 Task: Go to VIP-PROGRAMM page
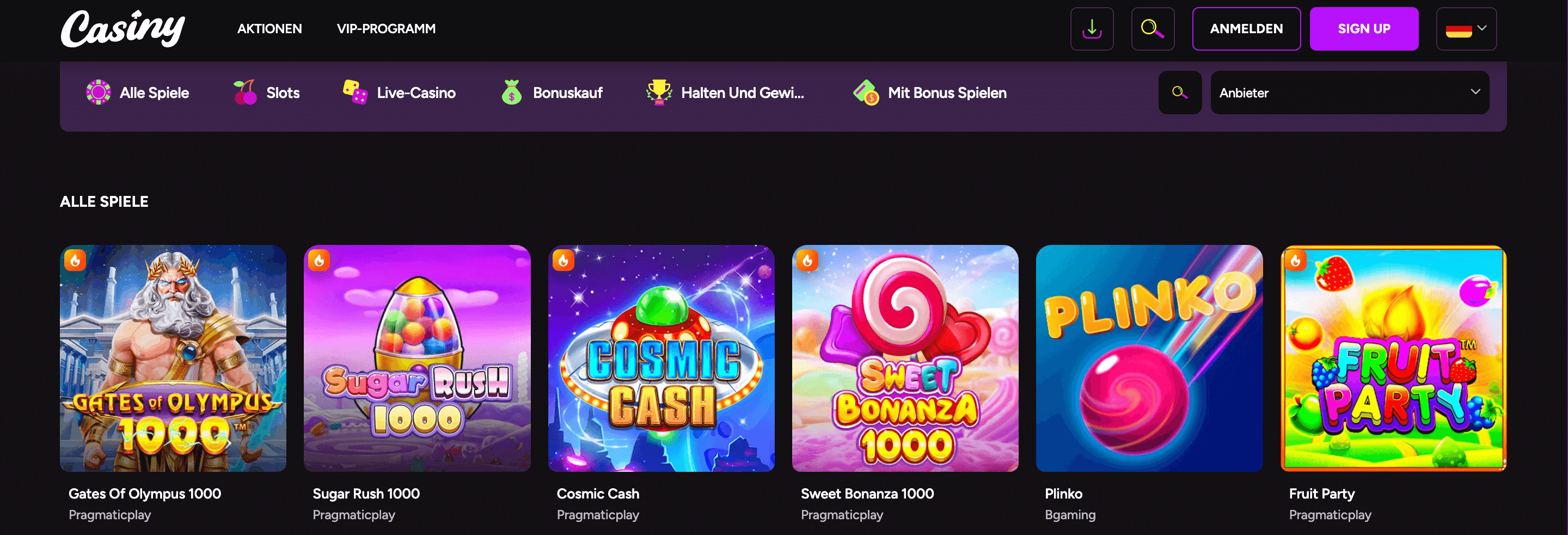pyautogui.click(x=386, y=29)
